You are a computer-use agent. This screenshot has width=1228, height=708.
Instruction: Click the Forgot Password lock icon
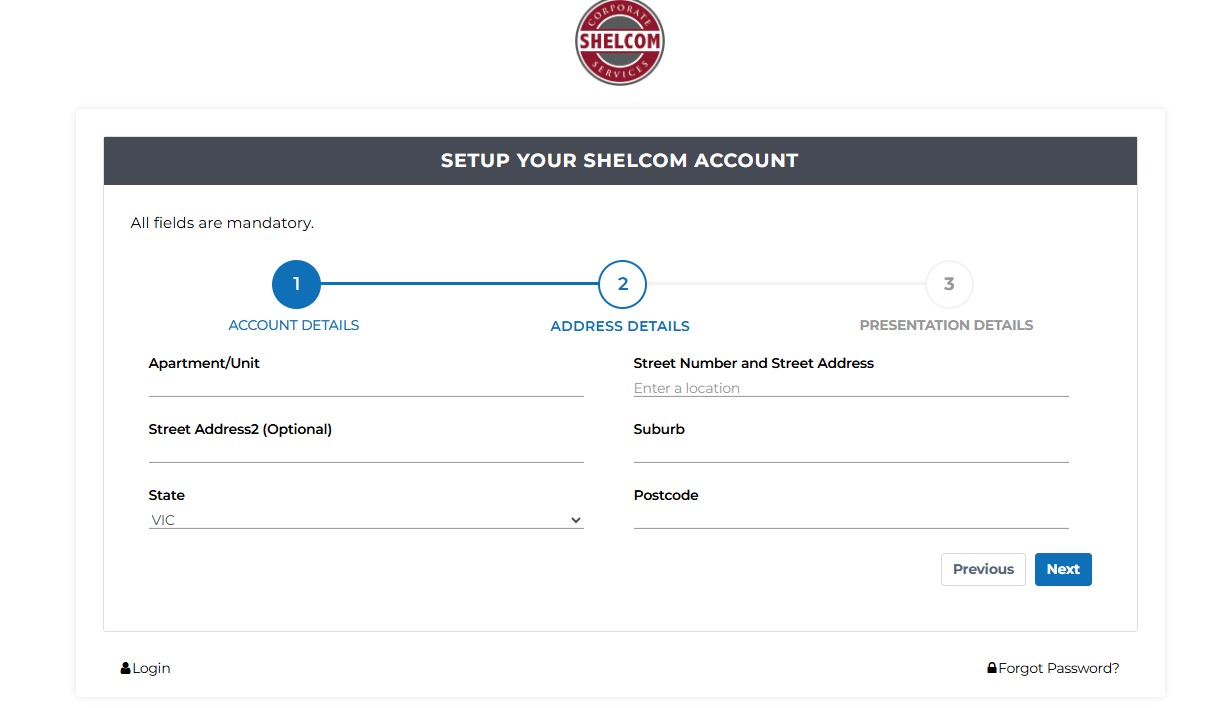(x=992, y=668)
